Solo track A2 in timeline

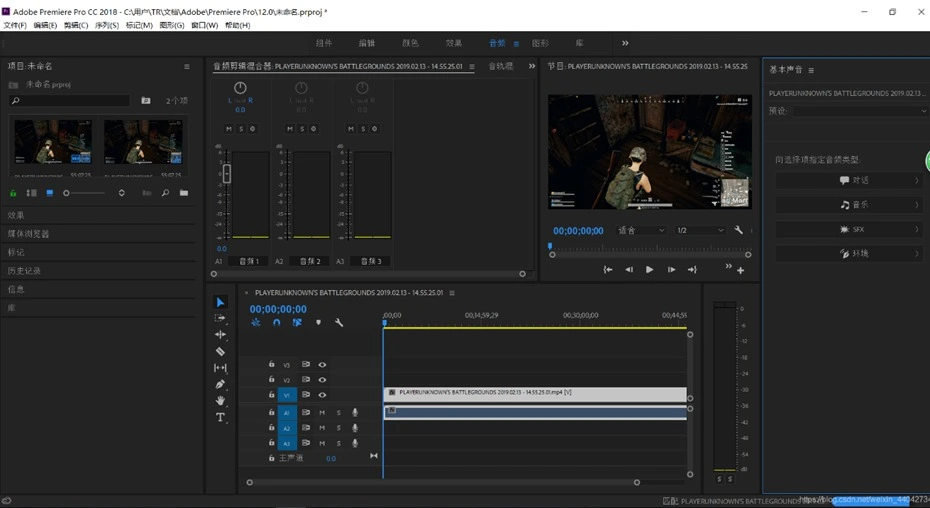click(x=339, y=428)
